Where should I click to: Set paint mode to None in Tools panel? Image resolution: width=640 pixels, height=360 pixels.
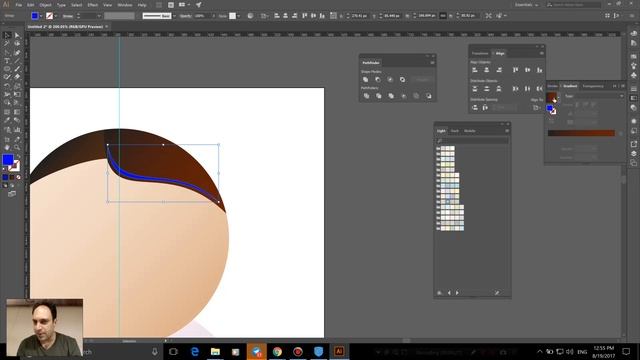tap(18, 177)
